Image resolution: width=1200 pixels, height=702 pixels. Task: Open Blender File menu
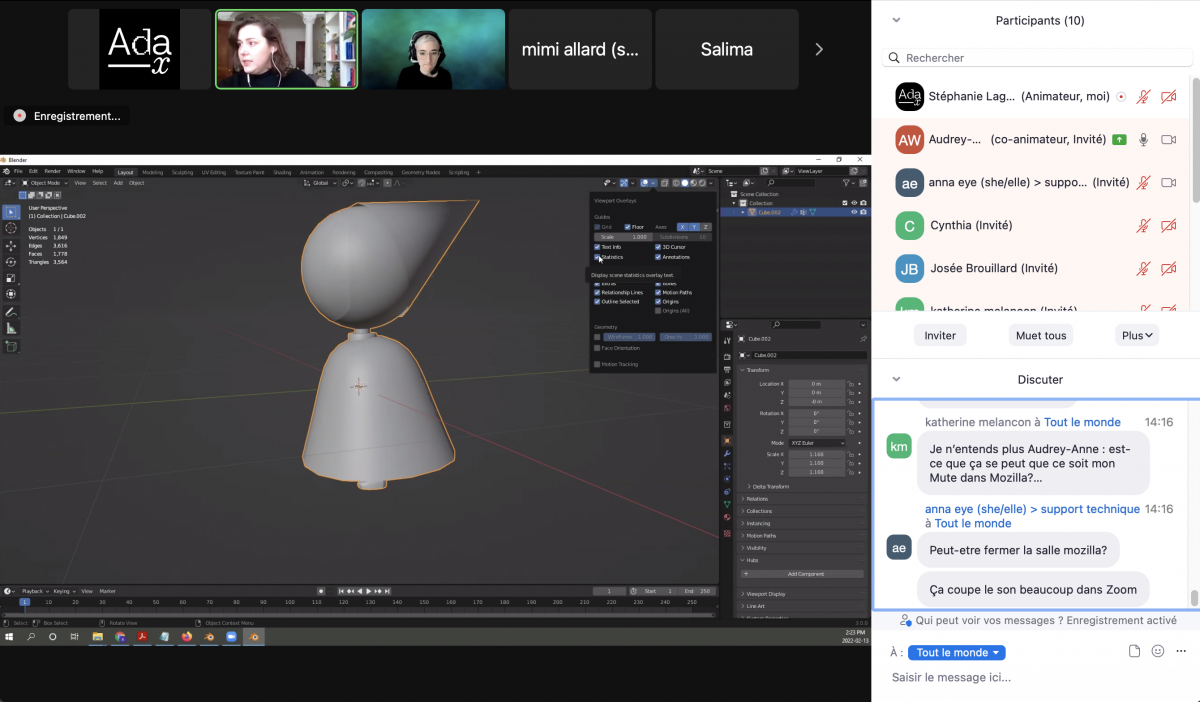click(x=18, y=171)
